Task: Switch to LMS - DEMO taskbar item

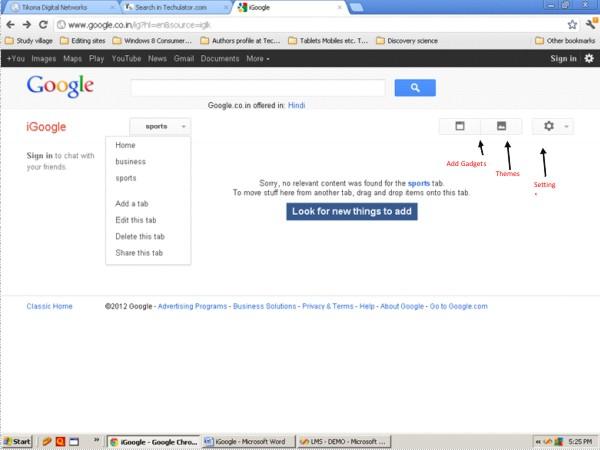Action: (344, 442)
